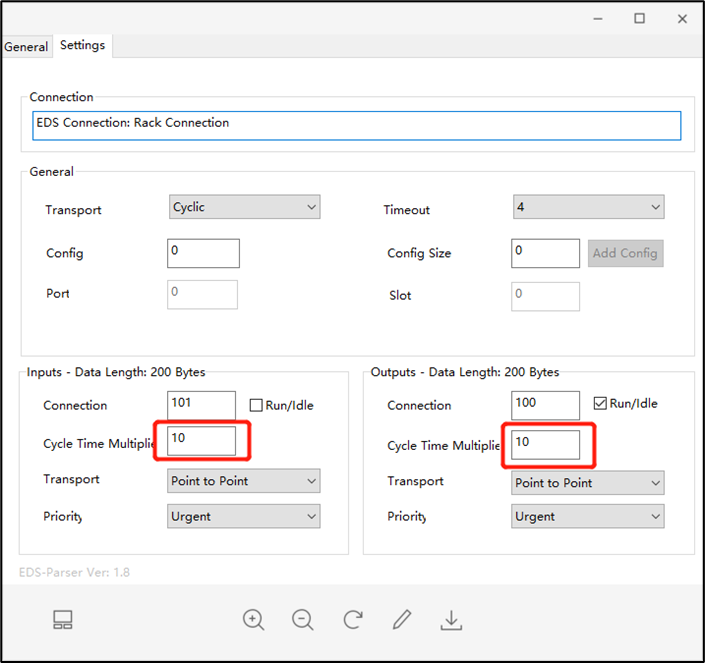Click the layout view icon at bottom left

point(63,620)
